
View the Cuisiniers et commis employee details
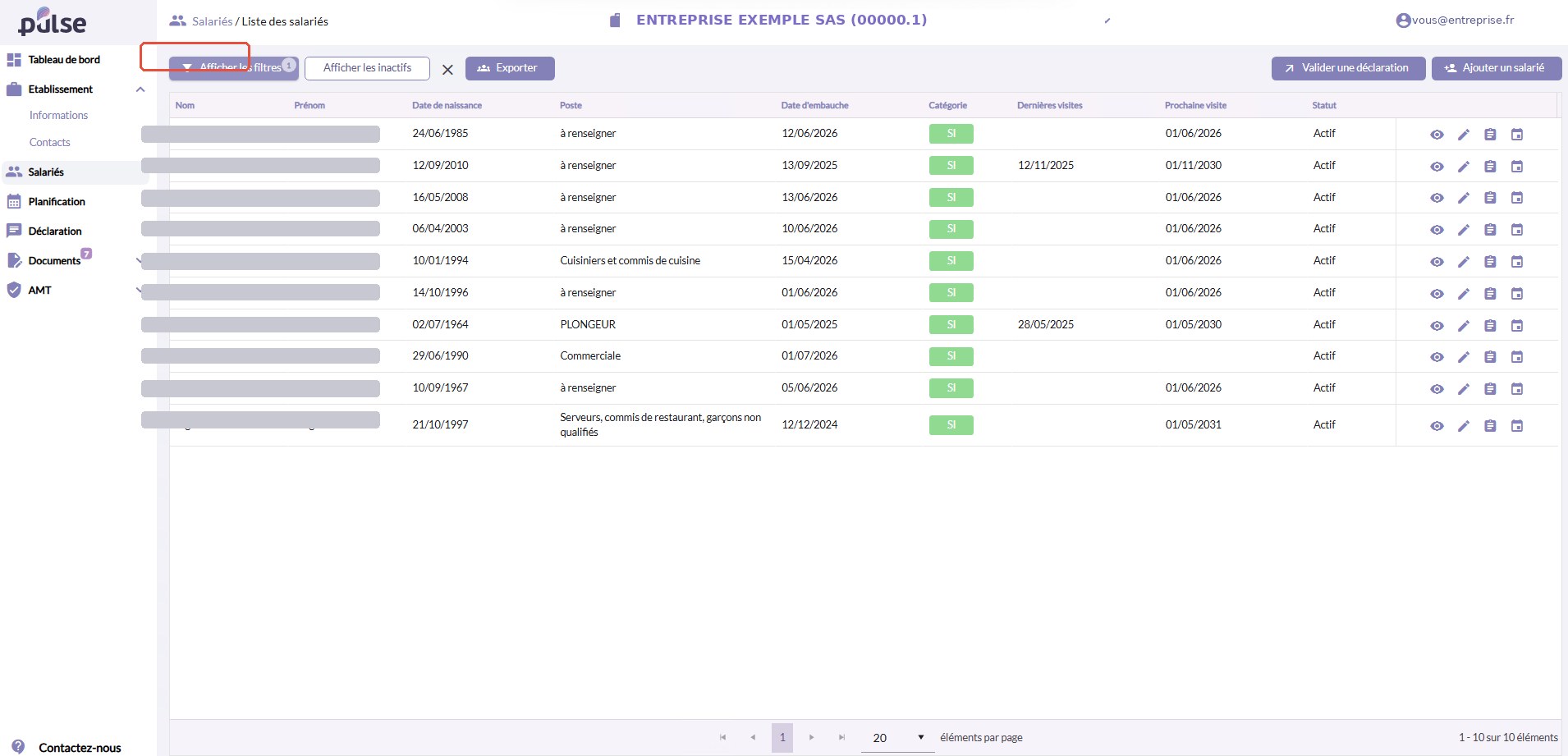tap(1437, 262)
